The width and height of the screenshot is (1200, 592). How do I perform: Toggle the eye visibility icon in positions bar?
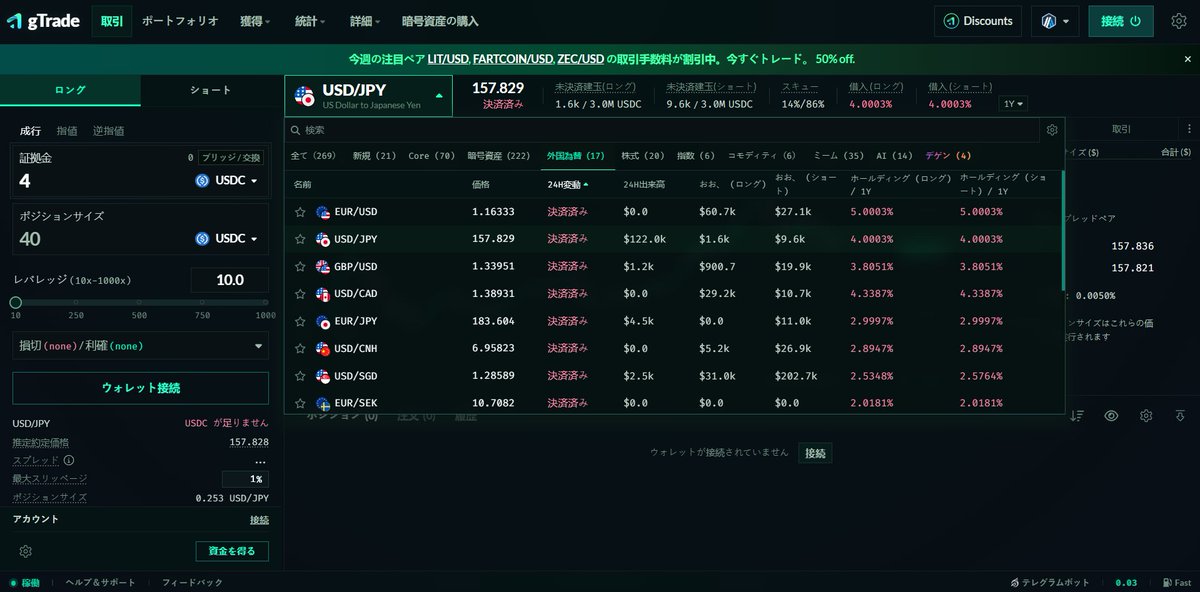coord(1111,416)
